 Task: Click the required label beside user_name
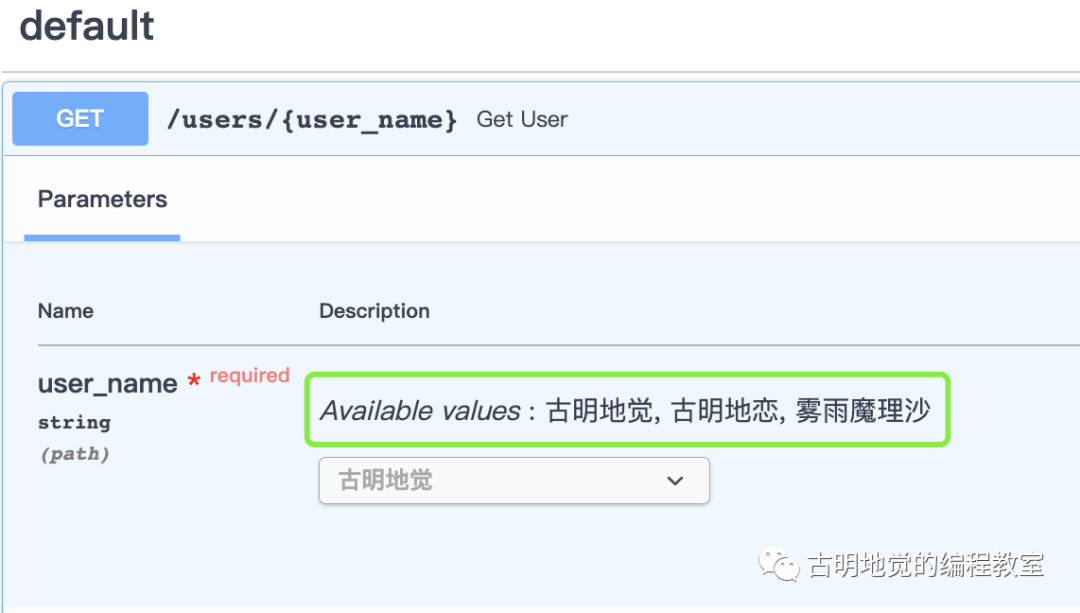248,375
